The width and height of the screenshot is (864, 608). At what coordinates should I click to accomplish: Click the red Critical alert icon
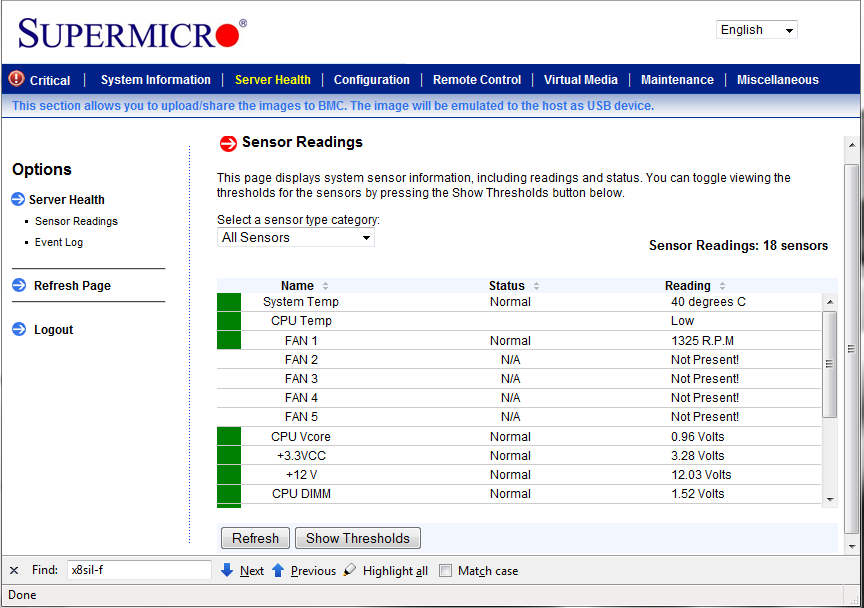coord(17,79)
